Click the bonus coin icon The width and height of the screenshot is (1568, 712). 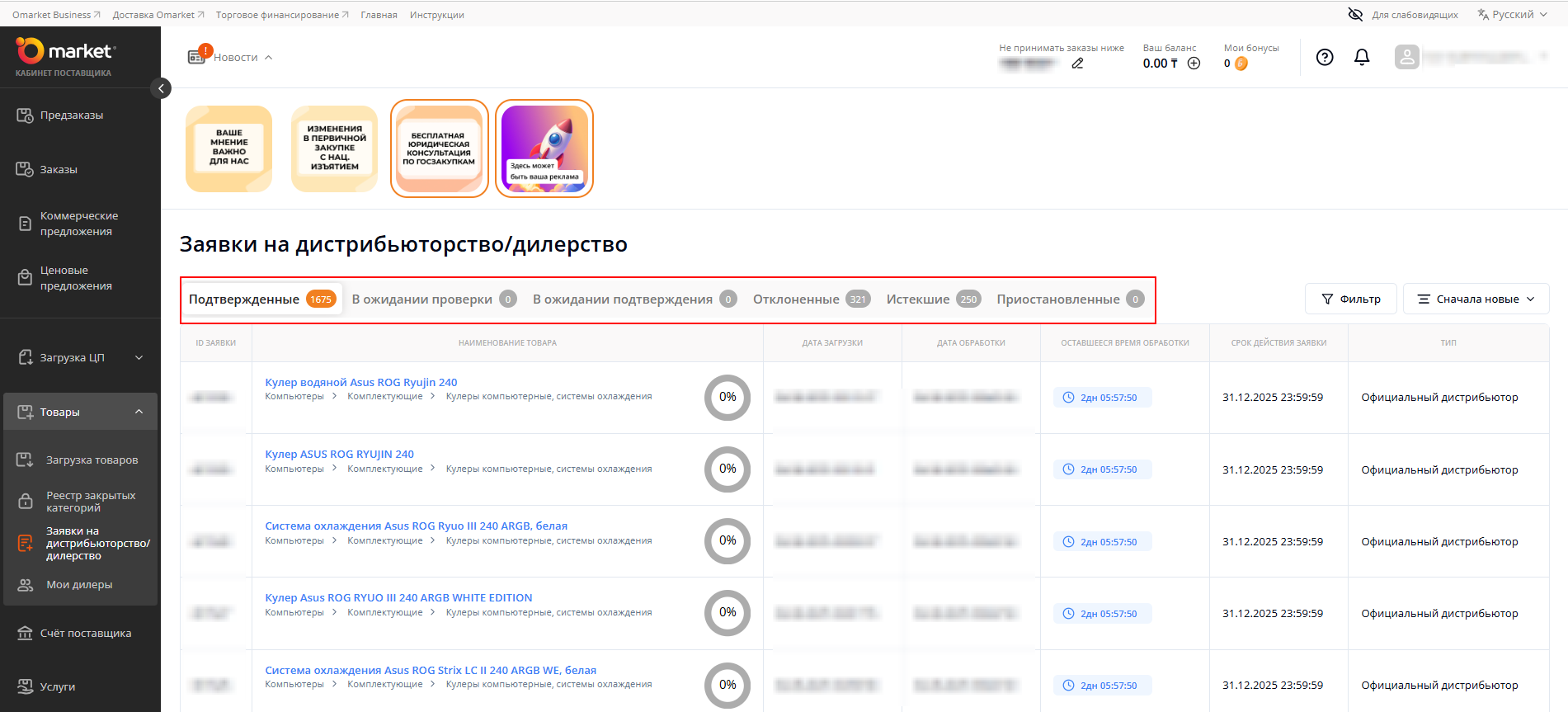point(1241,64)
